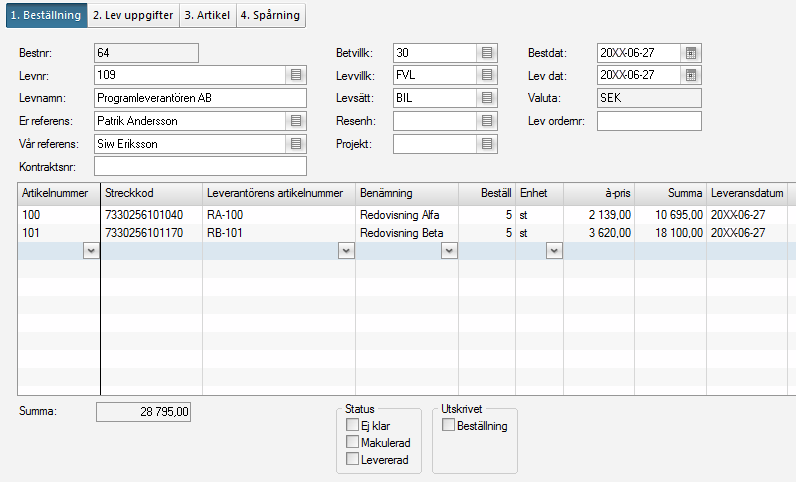Enable the Ej klar checkbox

tap(352, 425)
